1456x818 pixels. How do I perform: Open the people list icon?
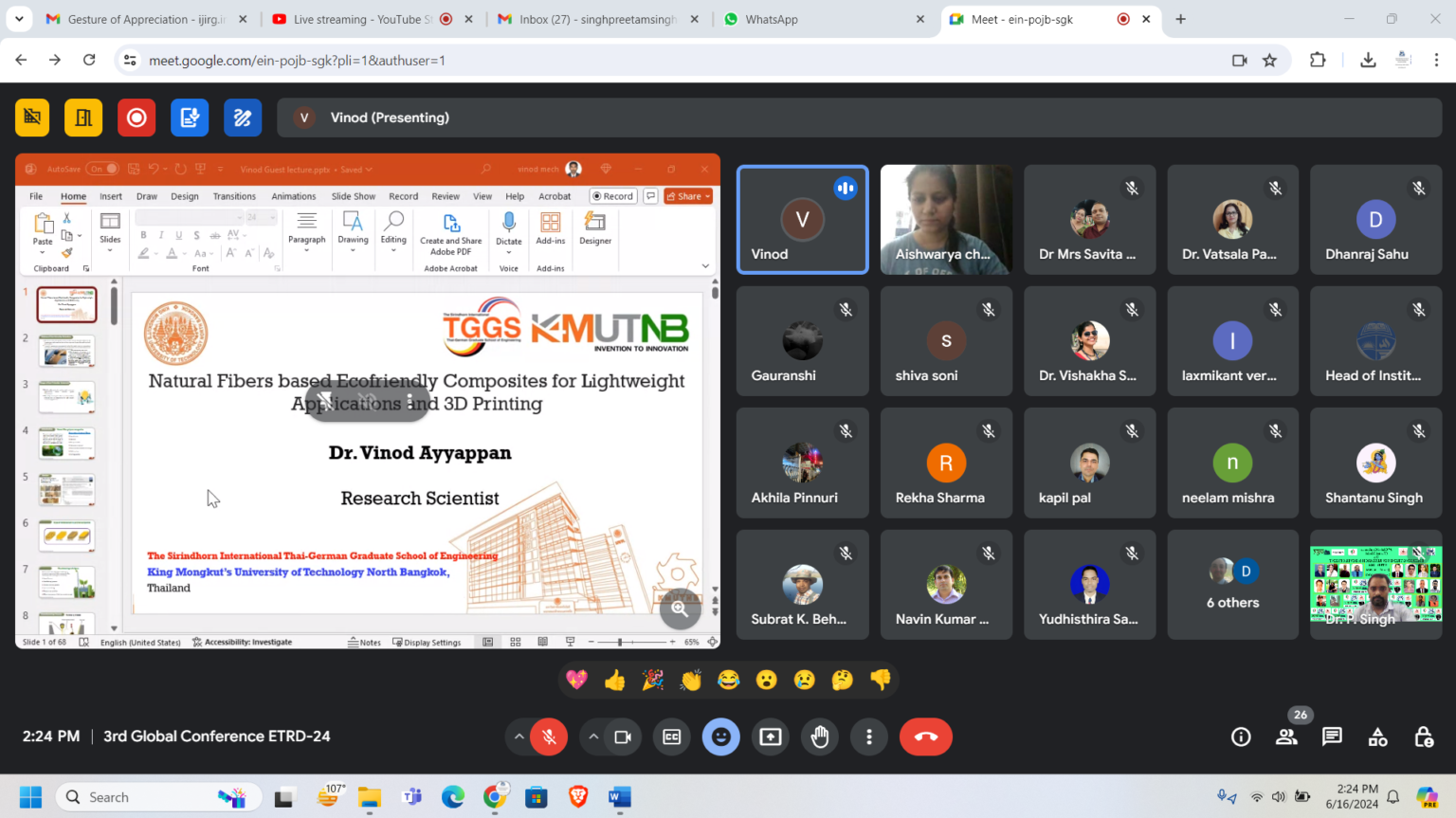pyautogui.click(x=1286, y=736)
